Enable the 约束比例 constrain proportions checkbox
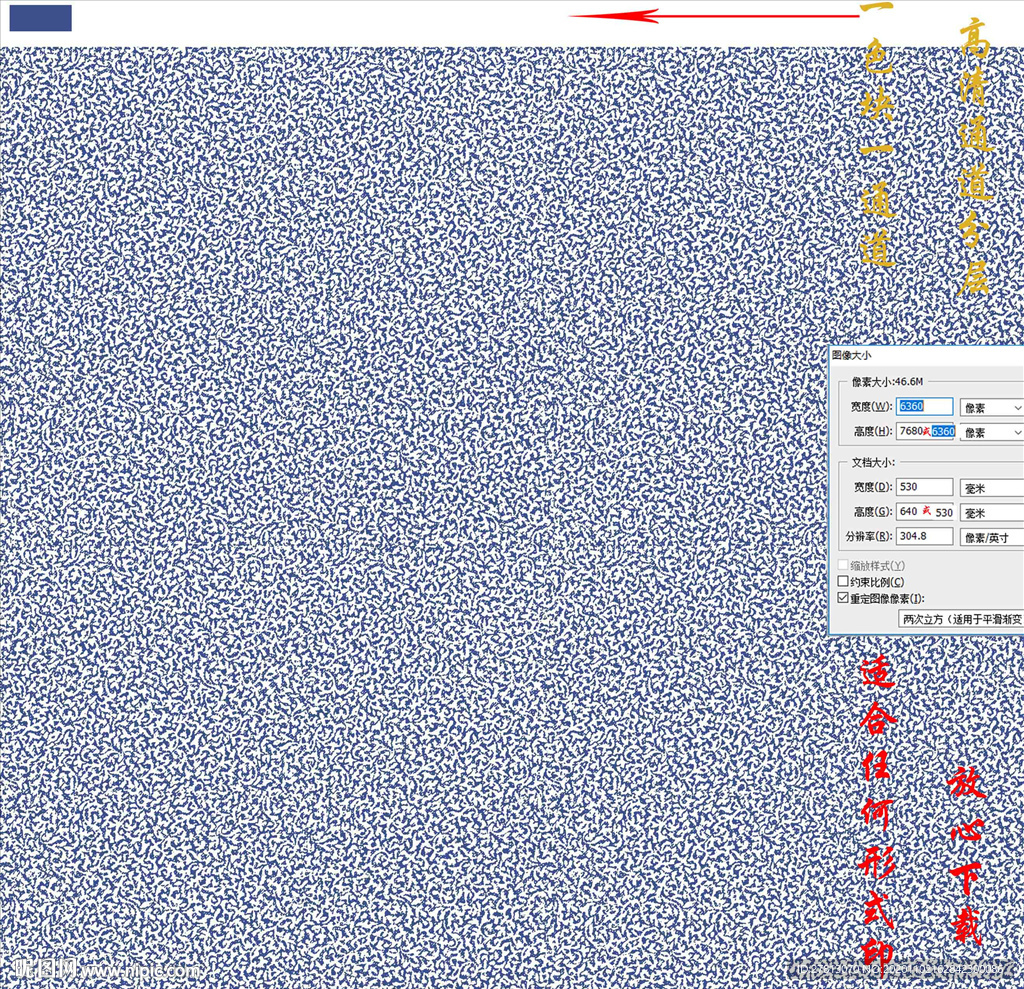The width and height of the screenshot is (1024, 989). tap(843, 581)
